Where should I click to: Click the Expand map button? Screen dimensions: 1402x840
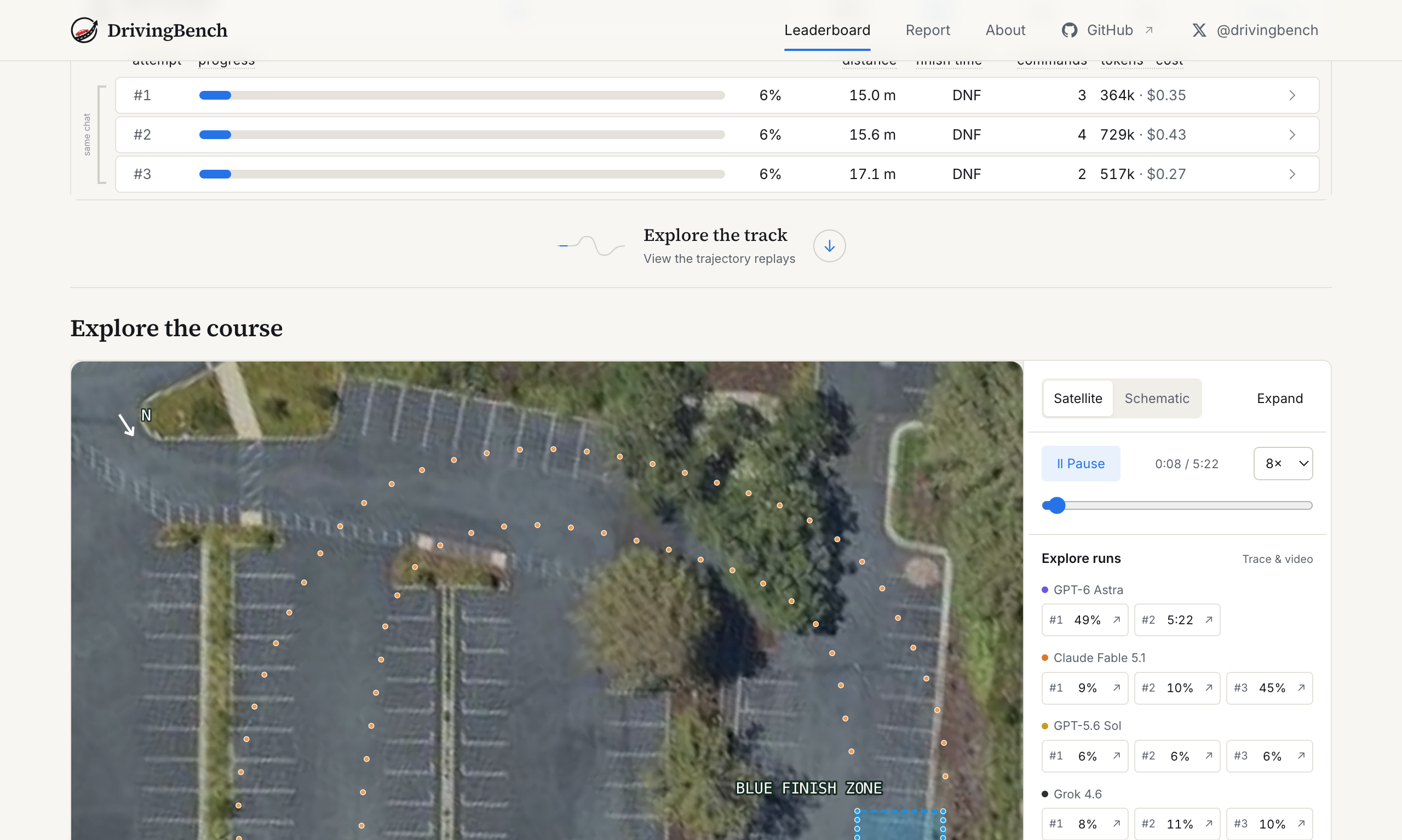click(x=1280, y=399)
